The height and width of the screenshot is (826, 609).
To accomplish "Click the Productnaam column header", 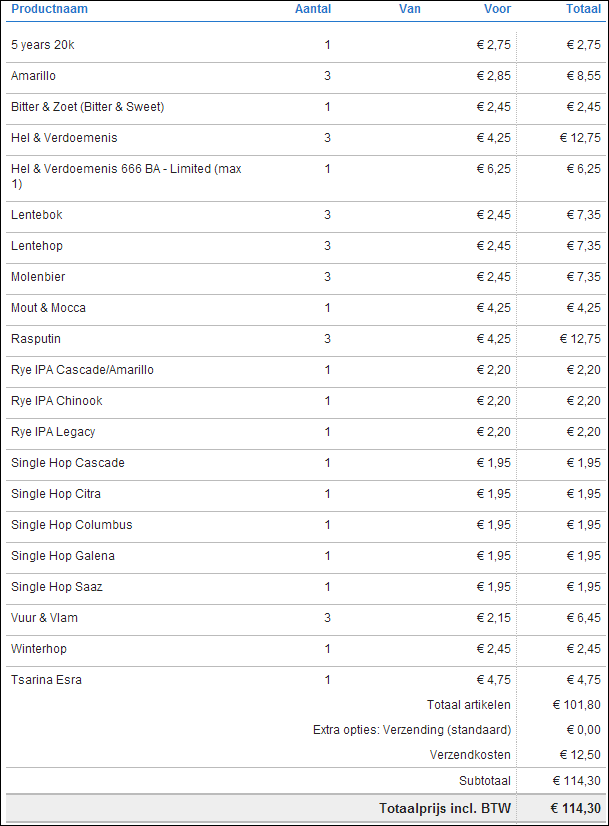I will pos(49,9).
